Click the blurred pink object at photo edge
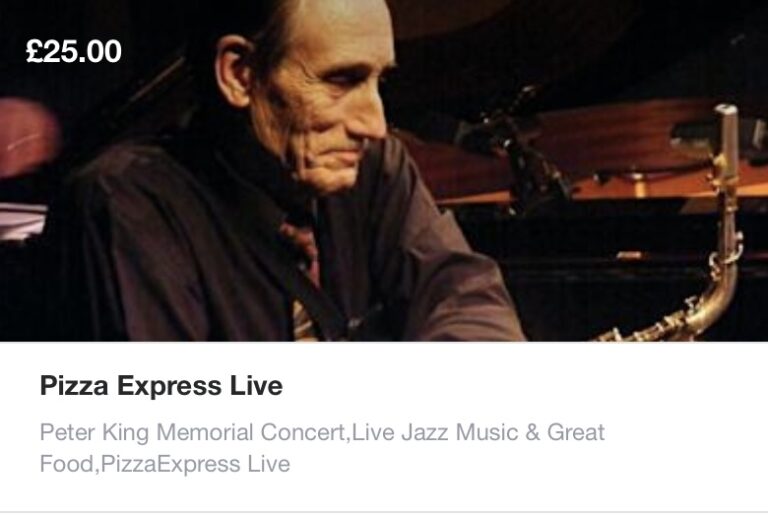The image size is (768, 516). 27,137
